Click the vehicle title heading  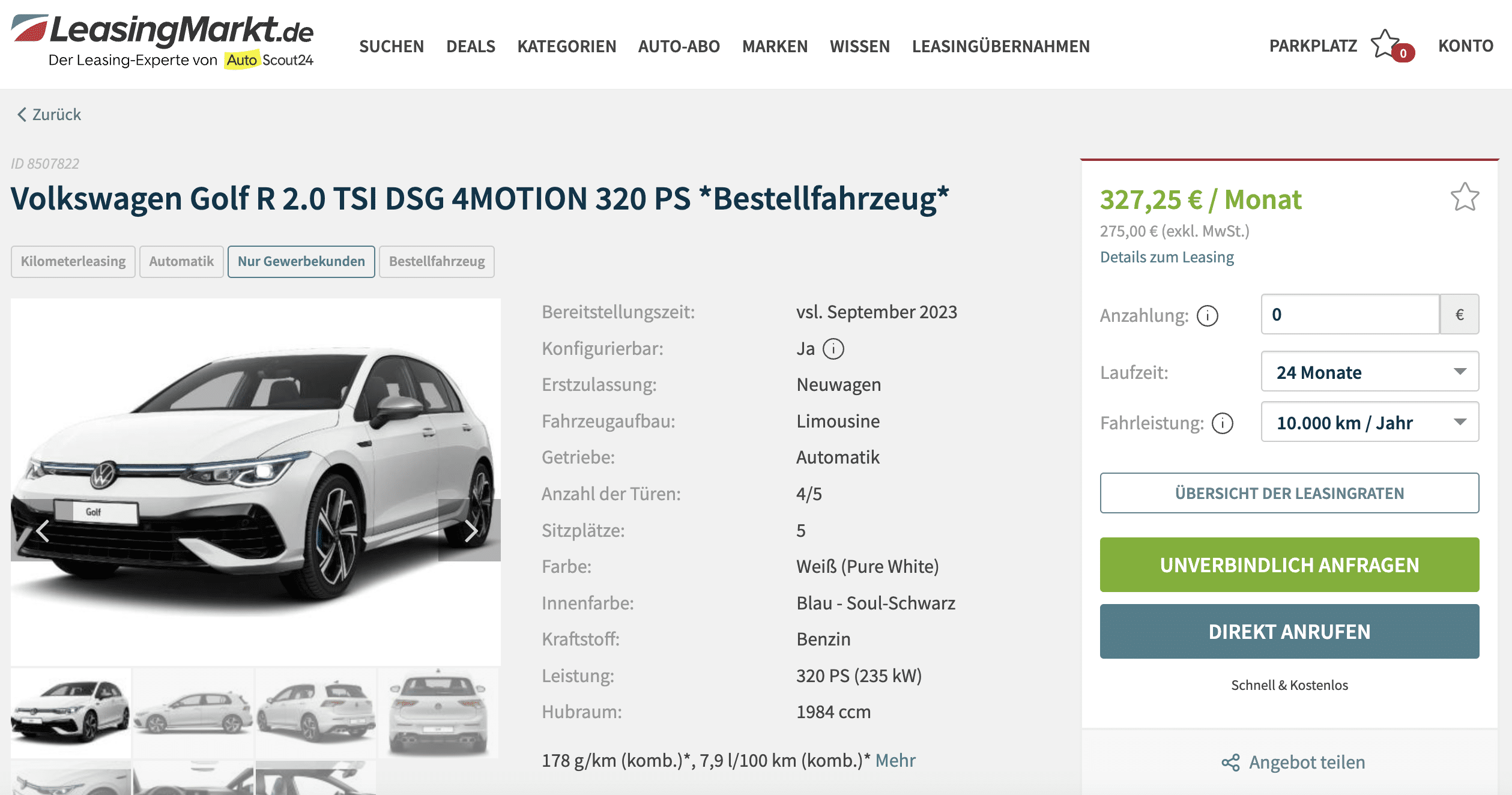pos(480,199)
